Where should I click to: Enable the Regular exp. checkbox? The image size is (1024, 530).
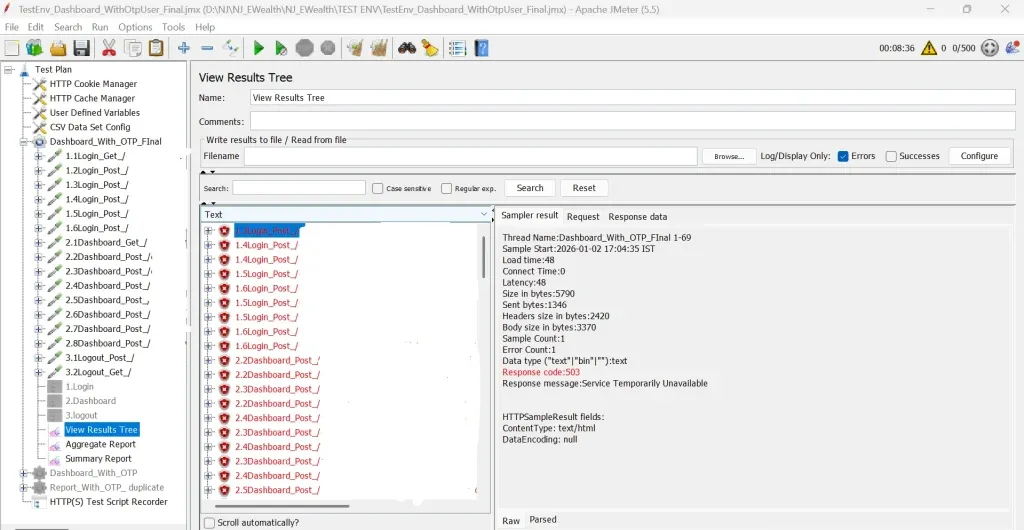447,188
